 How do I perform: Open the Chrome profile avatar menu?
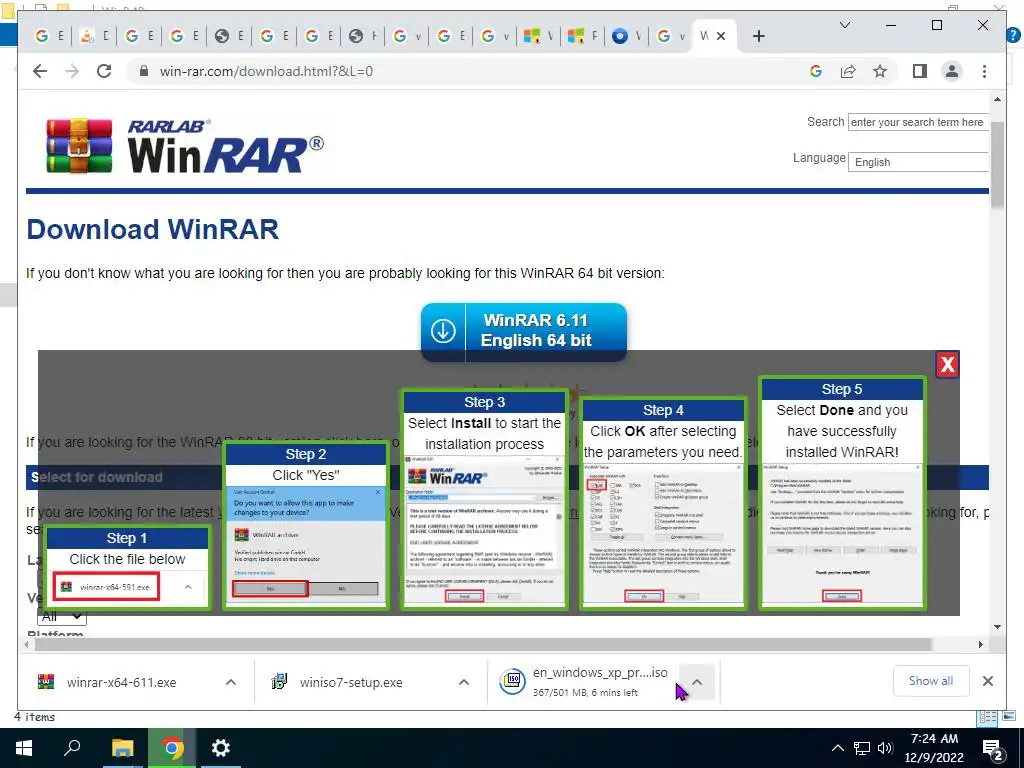coord(952,71)
